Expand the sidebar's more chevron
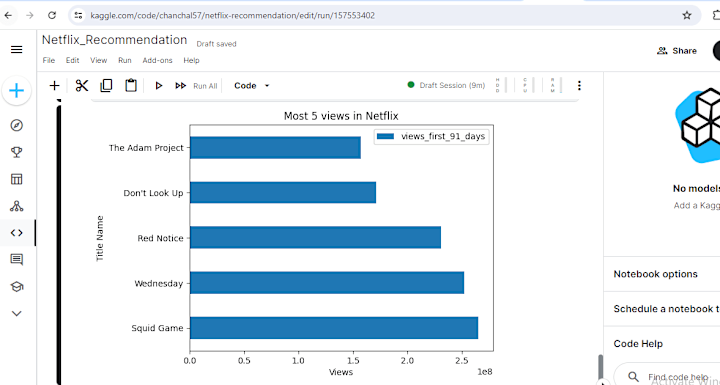This screenshot has height=385, width=720. point(17,313)
